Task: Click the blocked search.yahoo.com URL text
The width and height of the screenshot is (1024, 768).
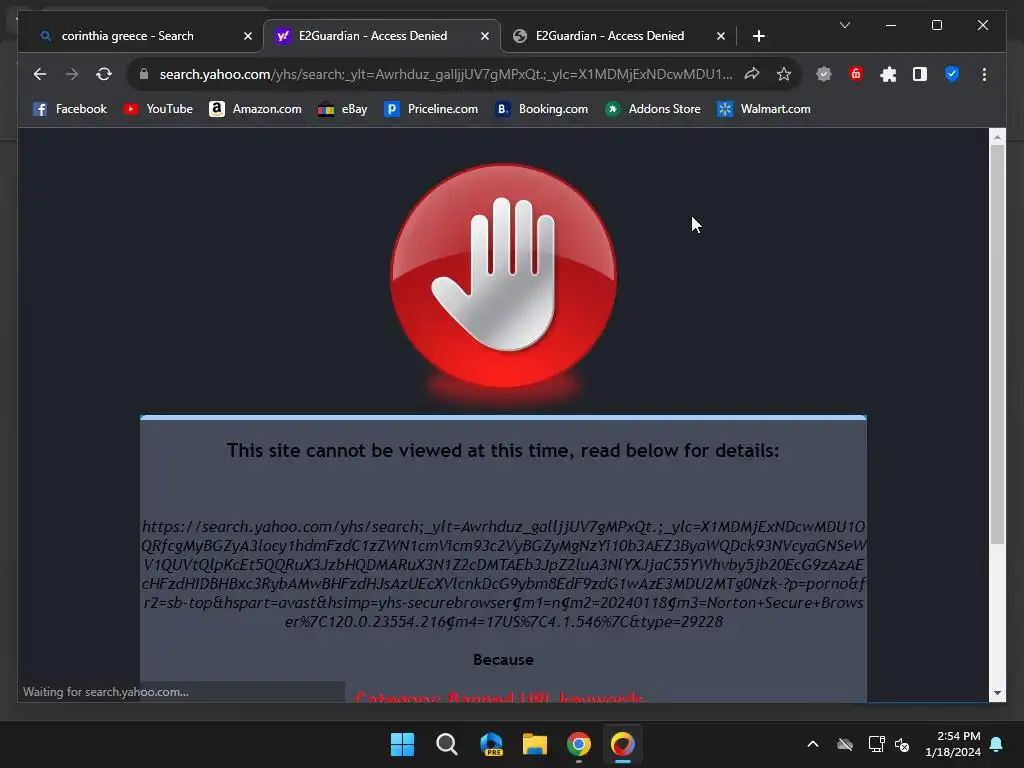Action: point(504,574)
